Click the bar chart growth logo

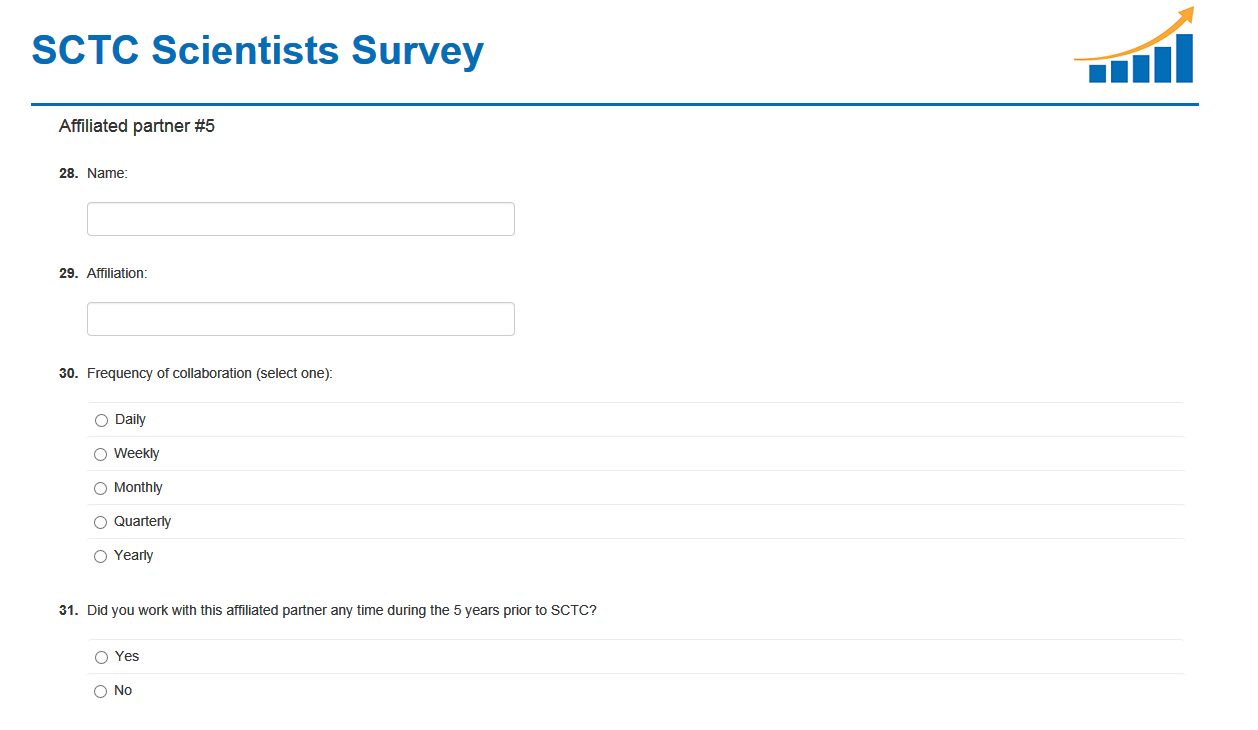pyautogui.click(x=1135, y=46)
